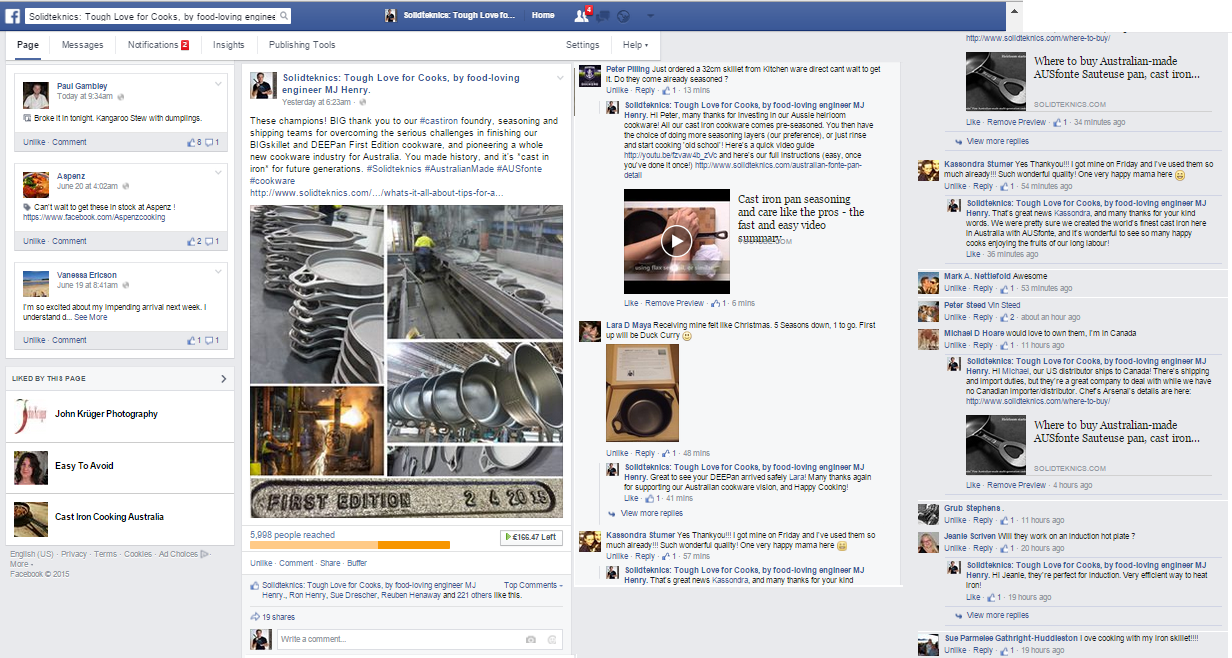Open options chevron on Paul Gambley's post
Viewport: 1232px width, 658px height.
[218, 86]
